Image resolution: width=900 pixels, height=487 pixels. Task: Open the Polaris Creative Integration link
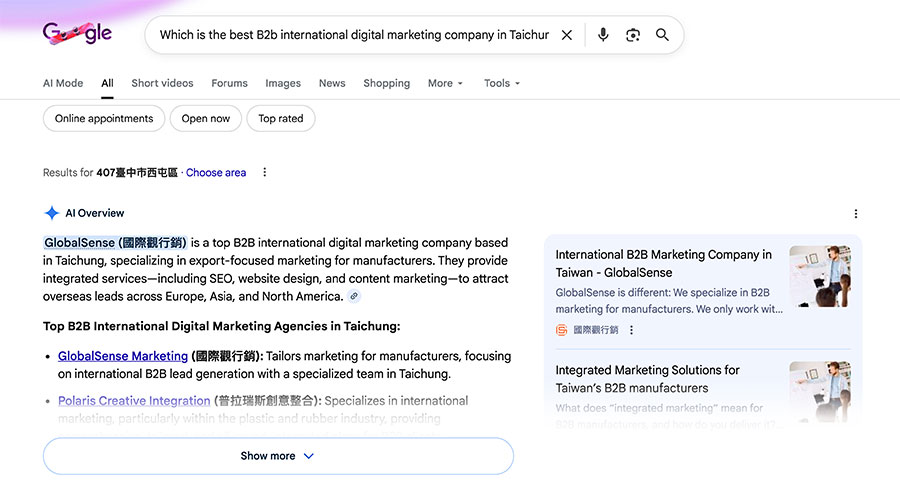(134, 401)
